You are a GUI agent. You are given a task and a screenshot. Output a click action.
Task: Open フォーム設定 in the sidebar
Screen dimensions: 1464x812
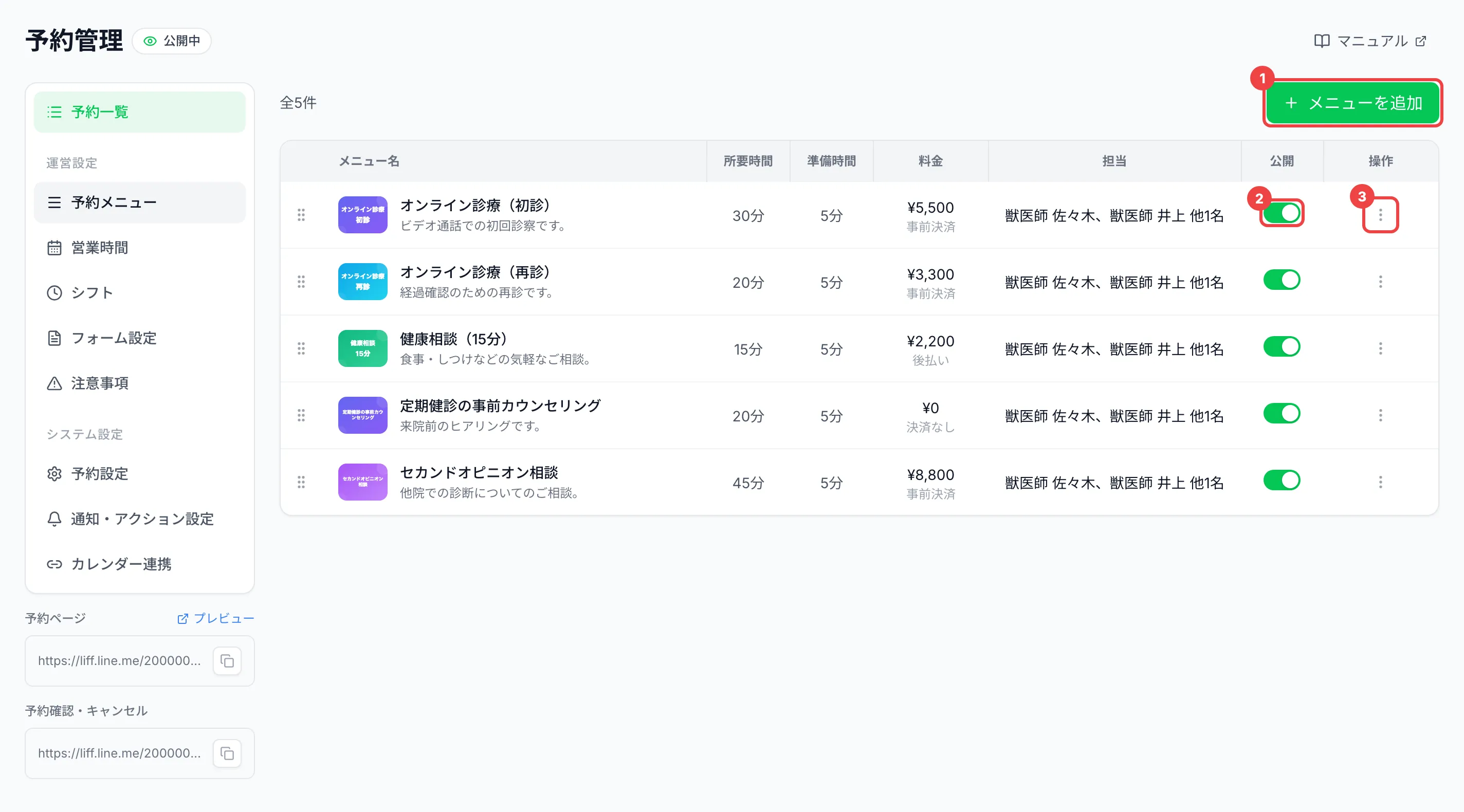[x=140, y=338]
